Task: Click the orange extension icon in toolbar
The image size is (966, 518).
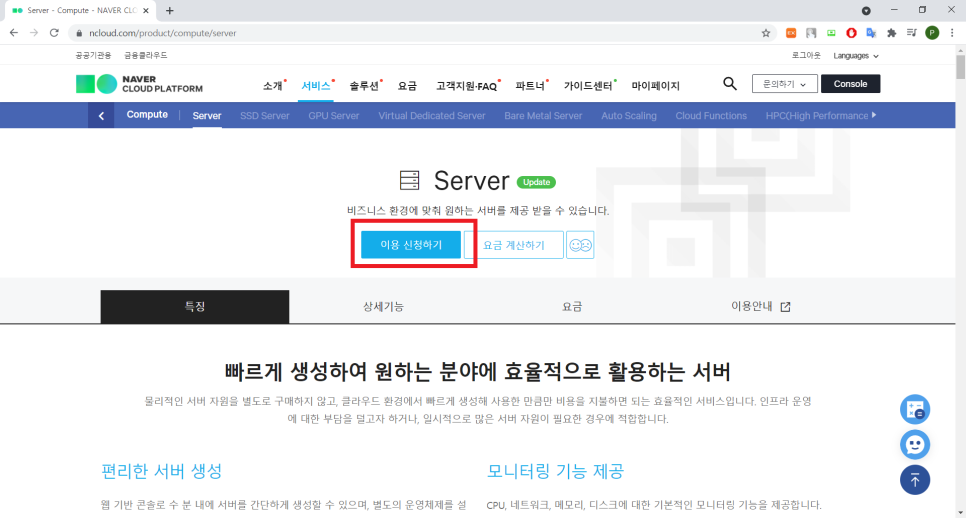Action: point(791,33)
